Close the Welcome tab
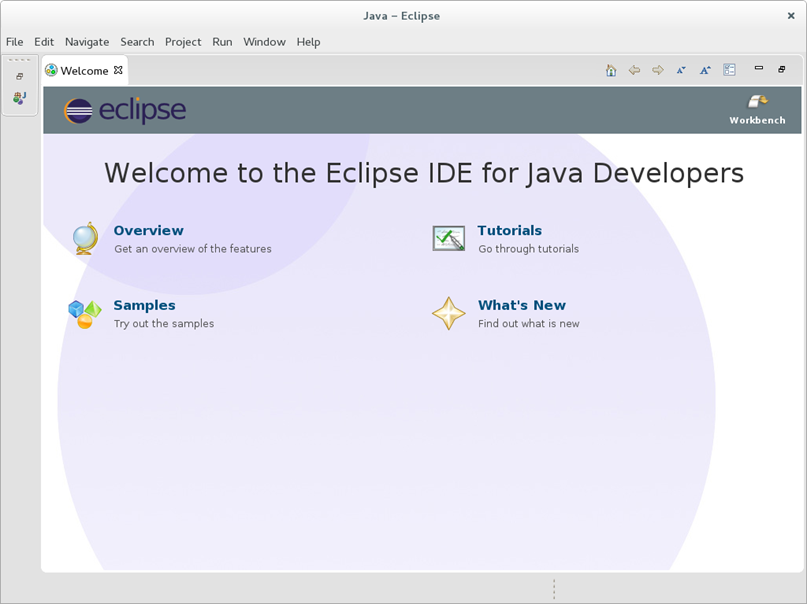Viewport: 807px width, 604px height. [x=118, y=70]
